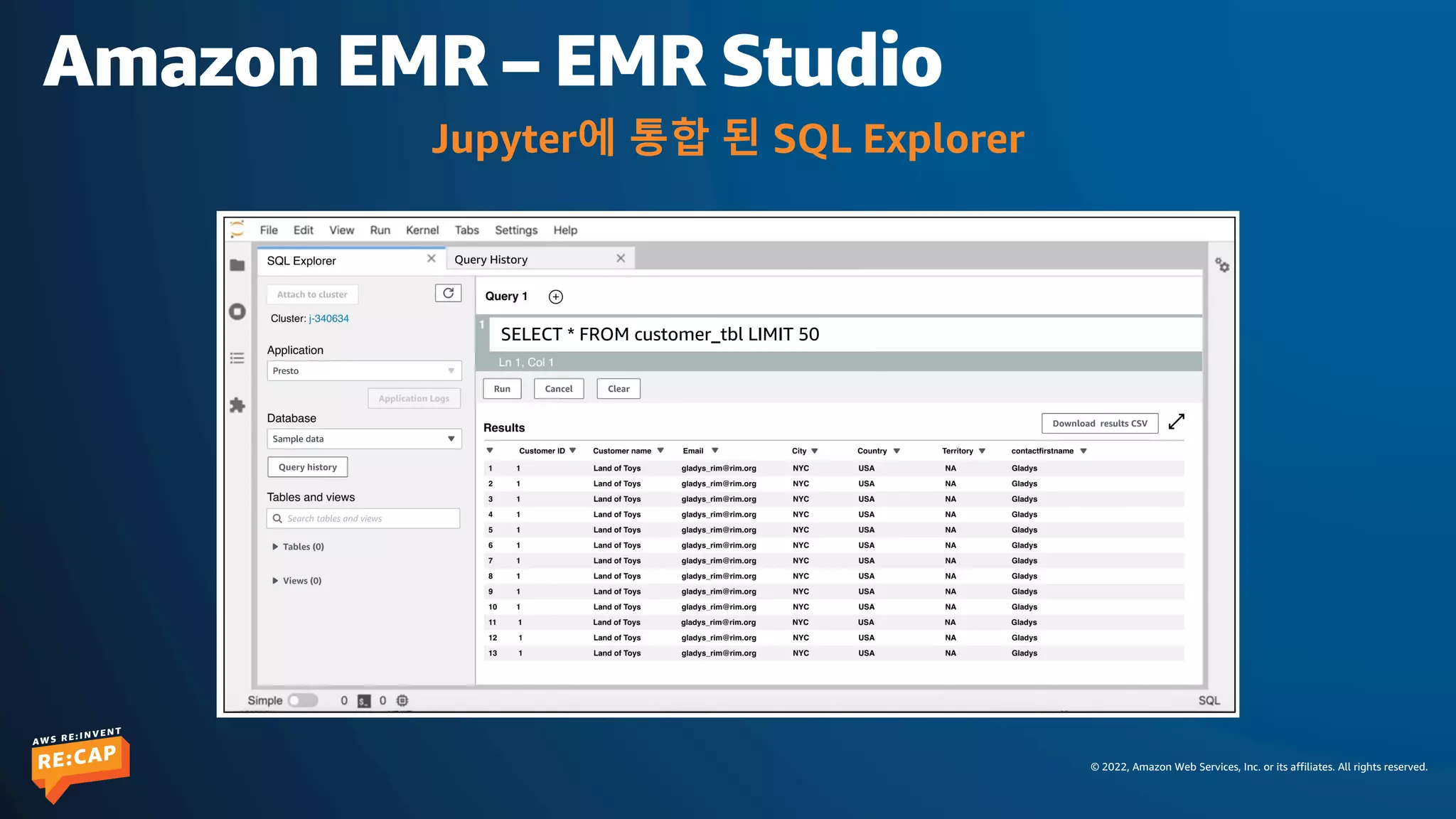This screenshot has width=1456, height=819.
Task: Add a new query with plus icon
Action: coord(556,297)
